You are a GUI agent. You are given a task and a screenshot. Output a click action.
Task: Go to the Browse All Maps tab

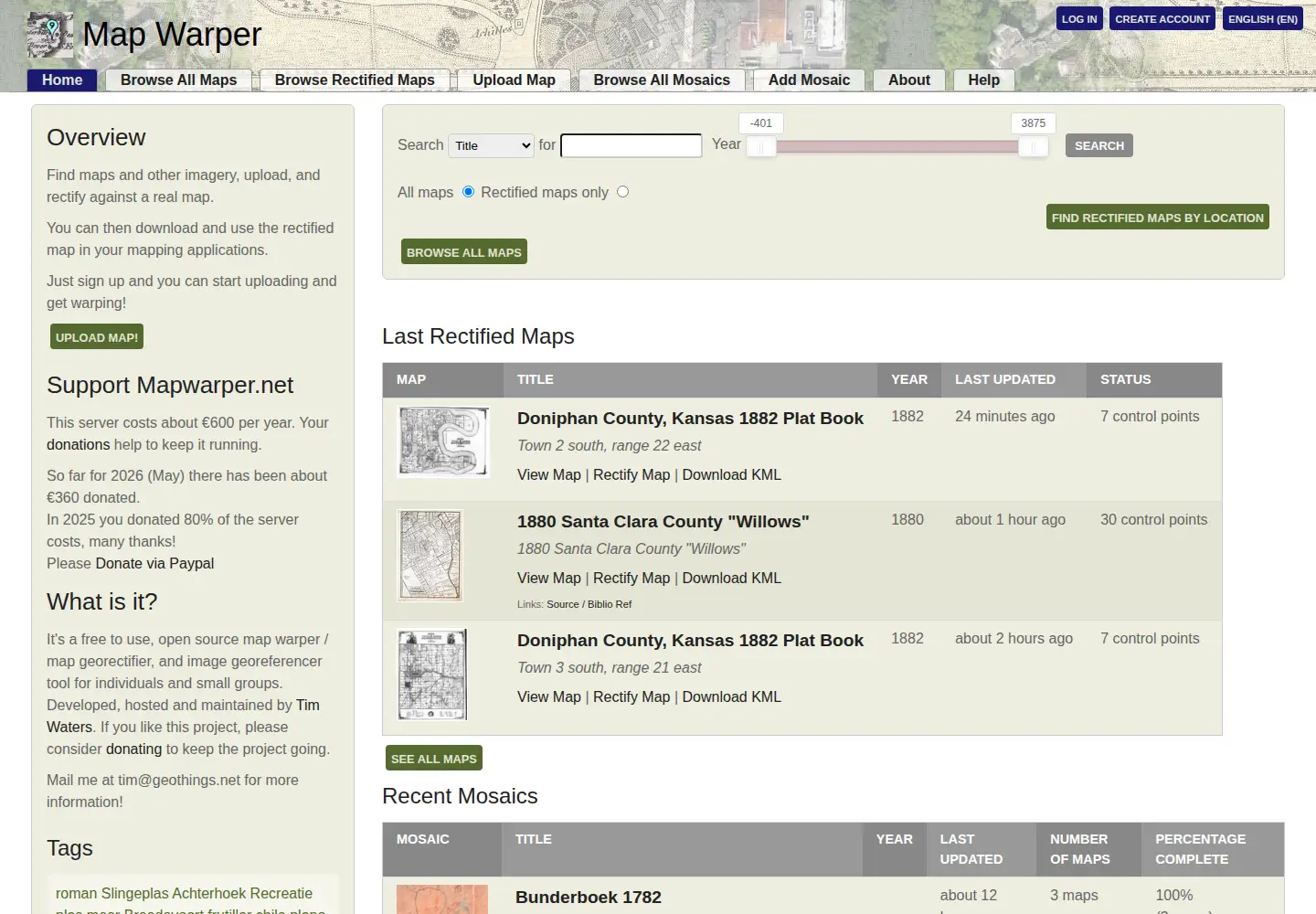[178, 80]
